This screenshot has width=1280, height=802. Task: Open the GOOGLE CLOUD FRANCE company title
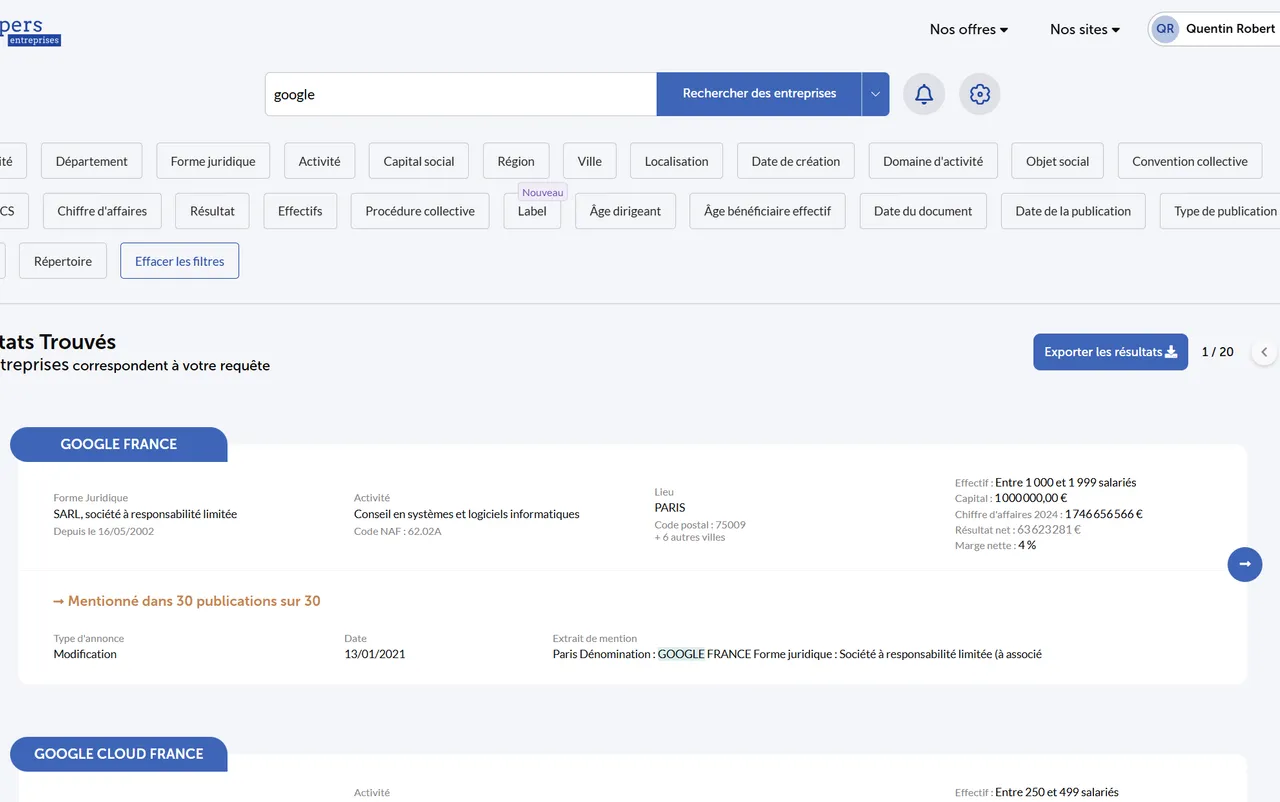coord(119,754)
